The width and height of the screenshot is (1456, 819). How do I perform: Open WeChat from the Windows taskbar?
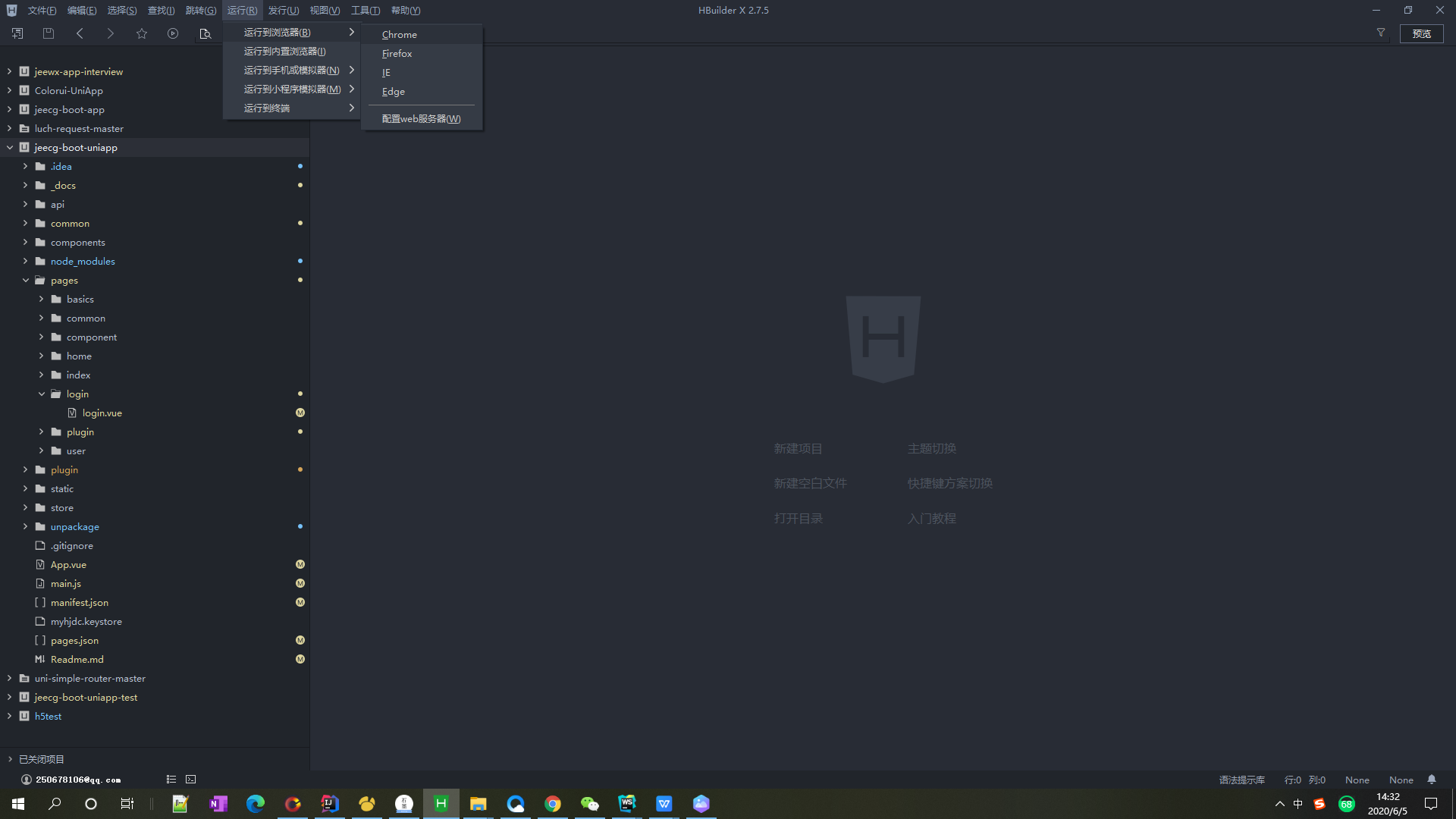(x=589, y=804)
